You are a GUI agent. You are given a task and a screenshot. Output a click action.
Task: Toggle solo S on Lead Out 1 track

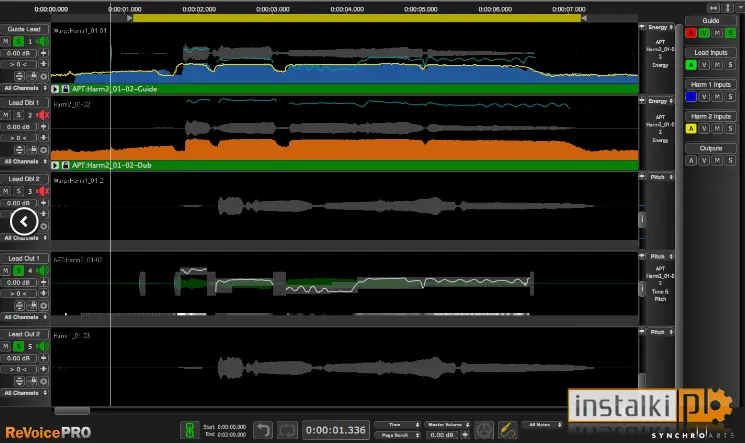coord(18,270)
